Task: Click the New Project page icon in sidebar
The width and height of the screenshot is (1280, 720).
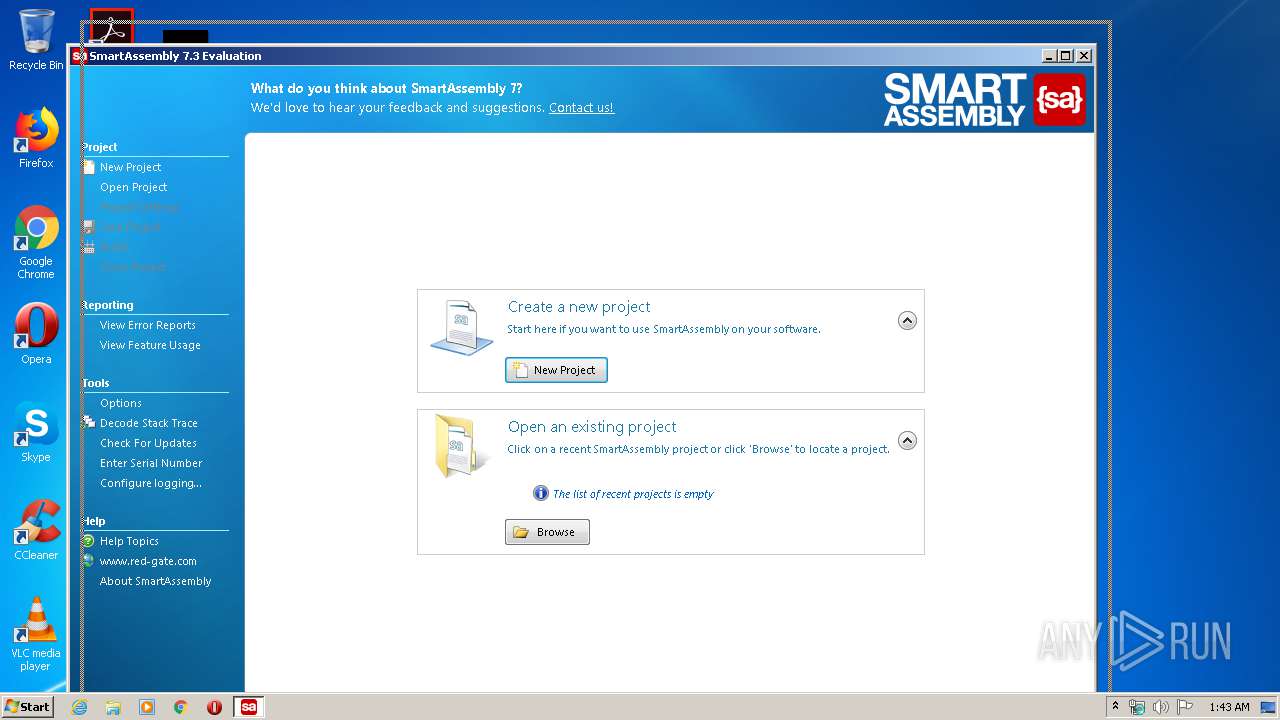Action: click(x=89, y=167)
